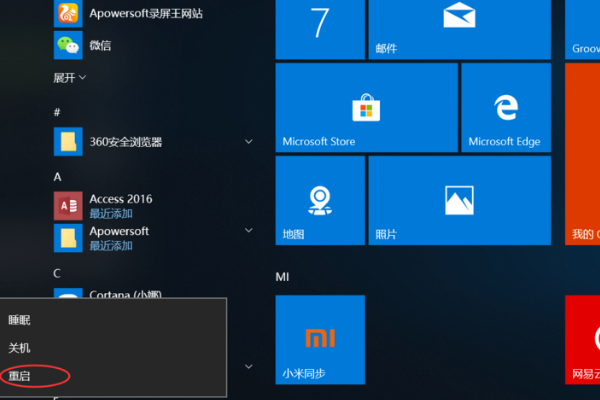Open the 地图 maps tile
Viewport: 600px width, 400px height.
tap(320, 200)
